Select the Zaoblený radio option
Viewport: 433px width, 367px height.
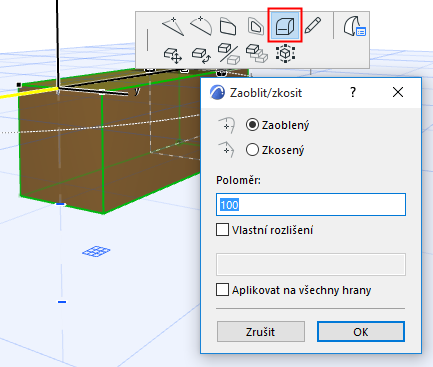coord(252,125)
